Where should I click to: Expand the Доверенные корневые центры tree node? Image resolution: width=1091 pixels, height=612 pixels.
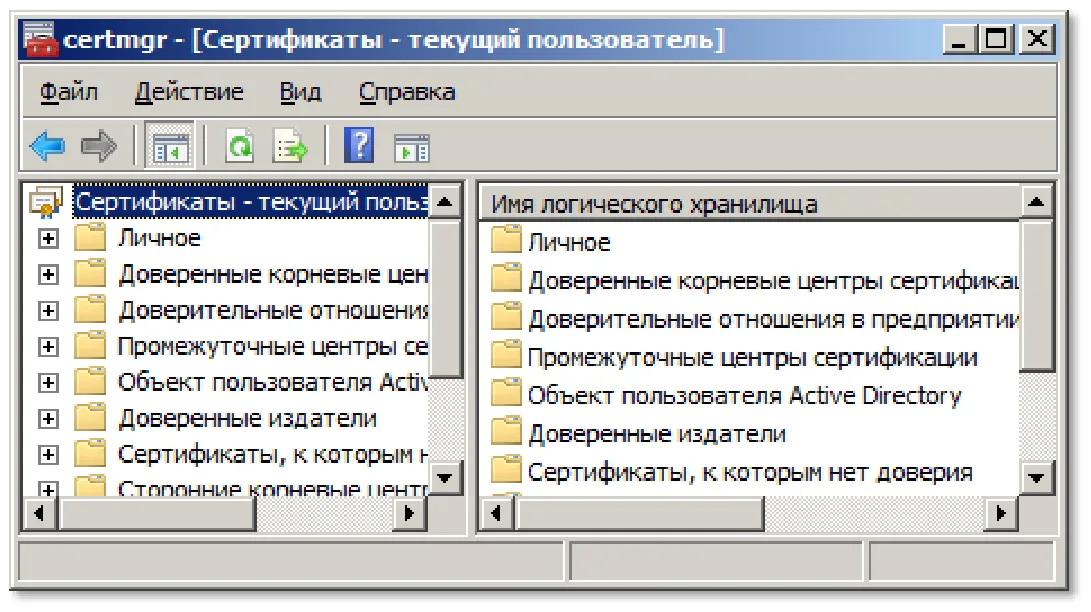point(48,275)
